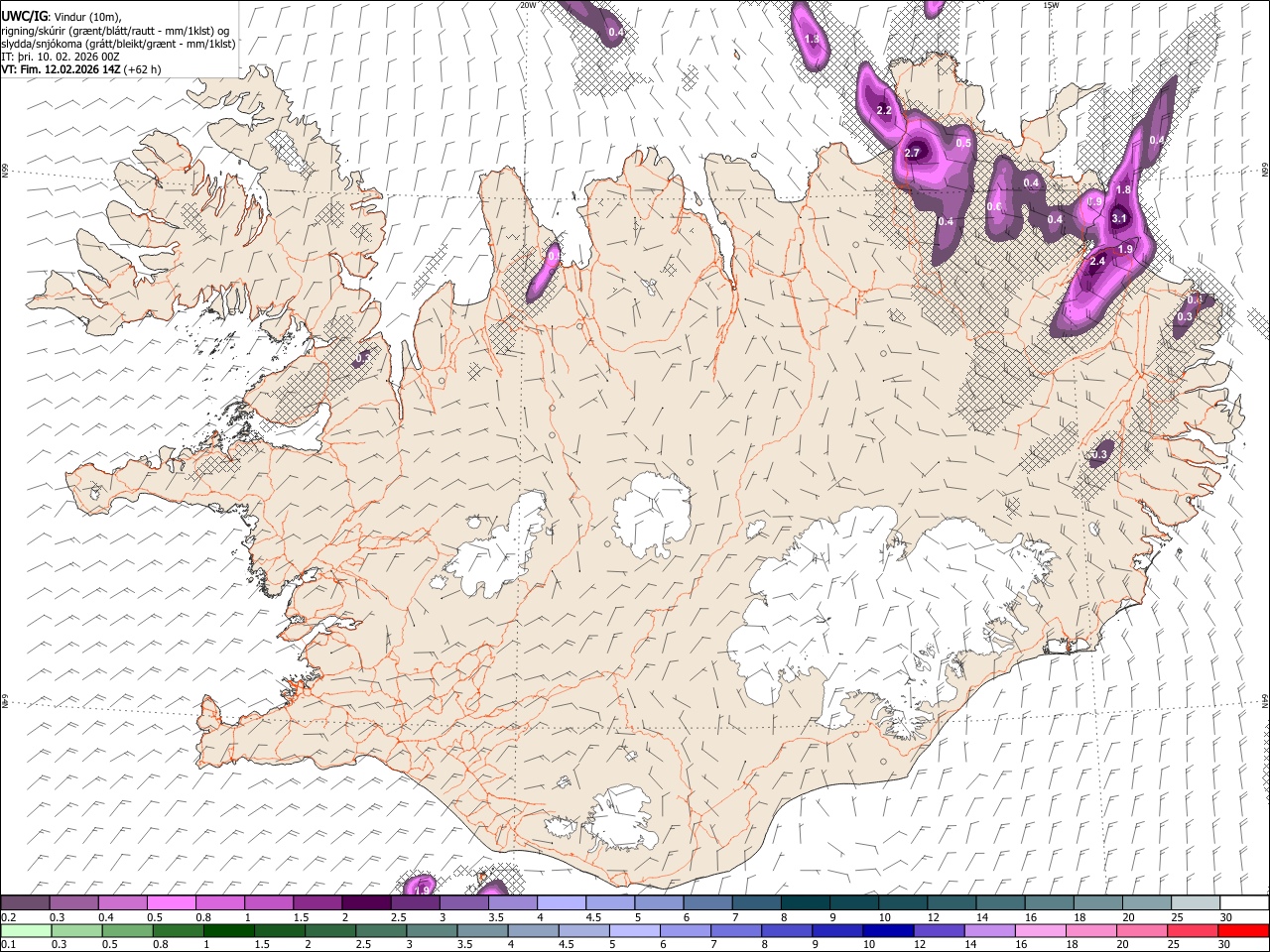The height and width of the screenshot is (952, 1270).
Task: Click the 0.2 label in the upper legend
Action: pyautogui.click(x=7, y=917)
